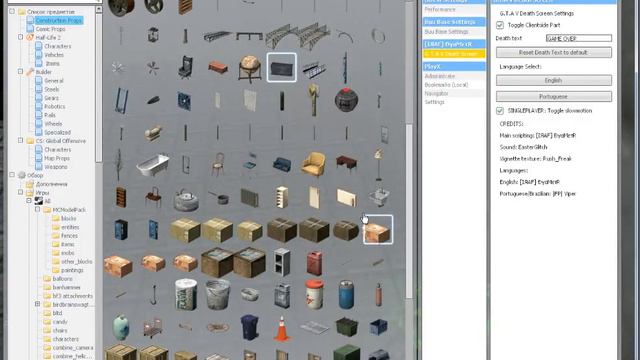Open the Performance settings entry
This screenshot has width=640, height=360.
tap(454, 9)
